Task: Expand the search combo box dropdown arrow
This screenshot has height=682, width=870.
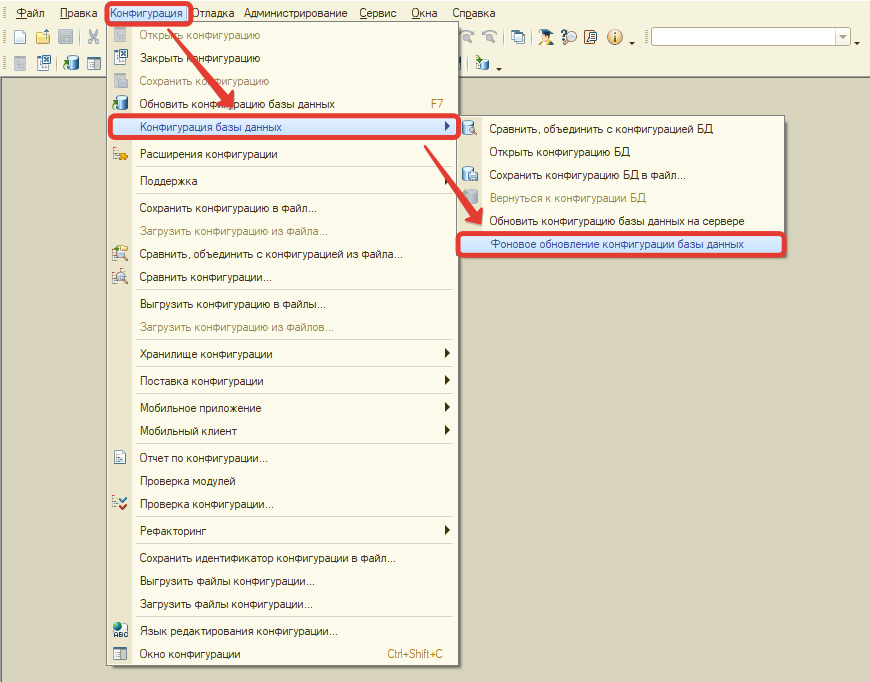Action: (x=843, y=37)
